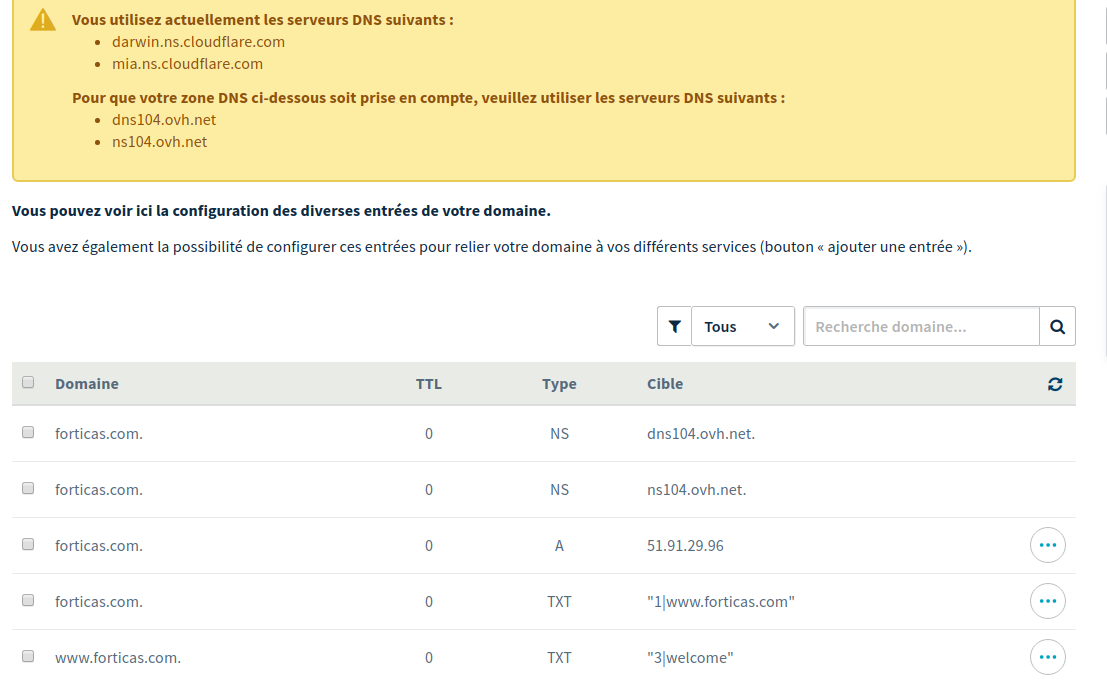
Task: Click the Domaine column header
Action: point(87,384)
